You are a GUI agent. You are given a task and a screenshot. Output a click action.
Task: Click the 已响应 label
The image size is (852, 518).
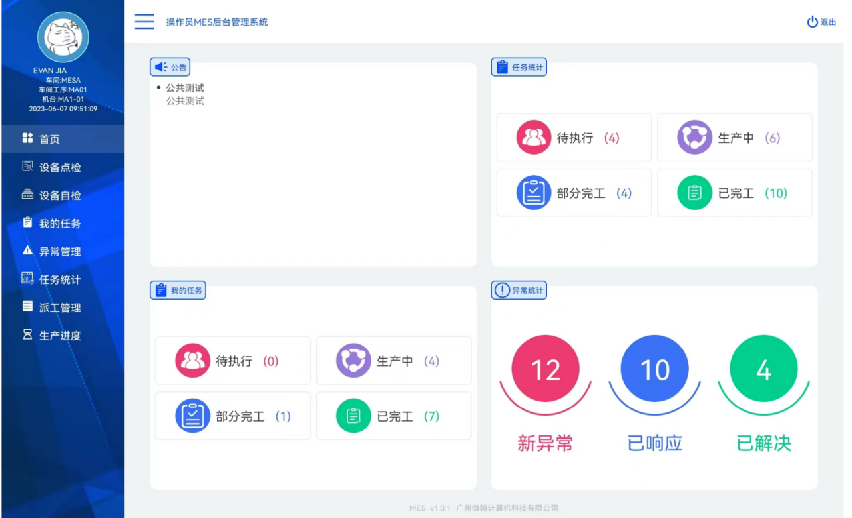pyautogui.click(x=655, y=444)
